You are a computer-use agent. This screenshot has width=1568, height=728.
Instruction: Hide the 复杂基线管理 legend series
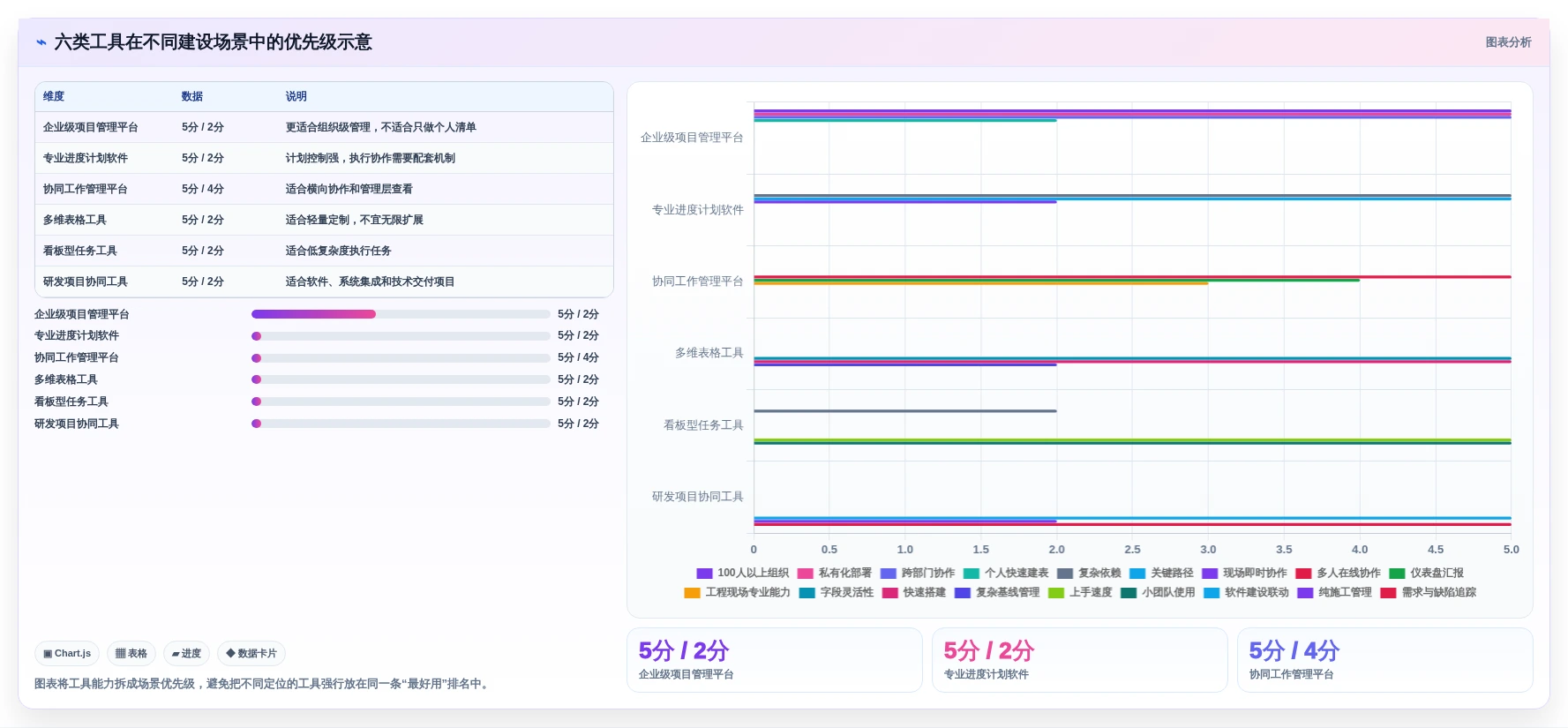click(x=997, y=593)
